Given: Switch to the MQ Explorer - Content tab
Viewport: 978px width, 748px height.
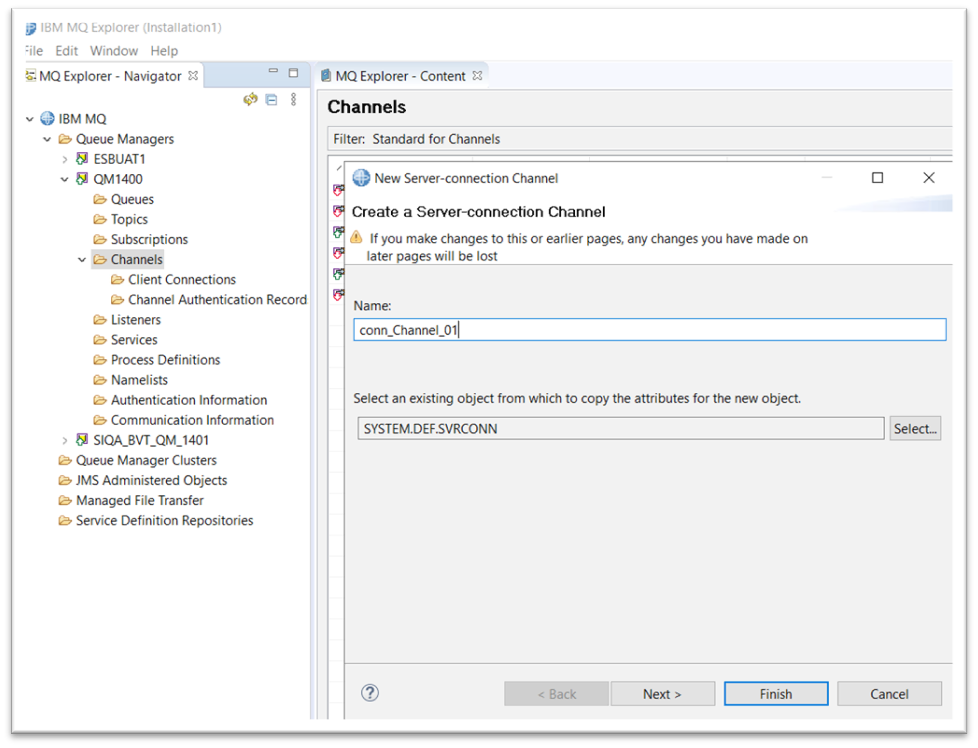Looking at the screenshot, I should [398, 74].
